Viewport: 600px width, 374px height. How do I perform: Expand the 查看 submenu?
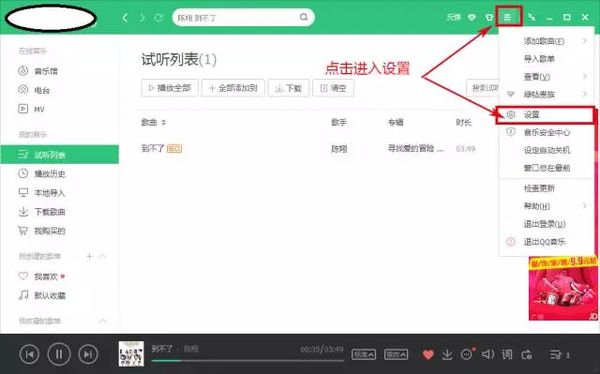click(x=585, y=76)
